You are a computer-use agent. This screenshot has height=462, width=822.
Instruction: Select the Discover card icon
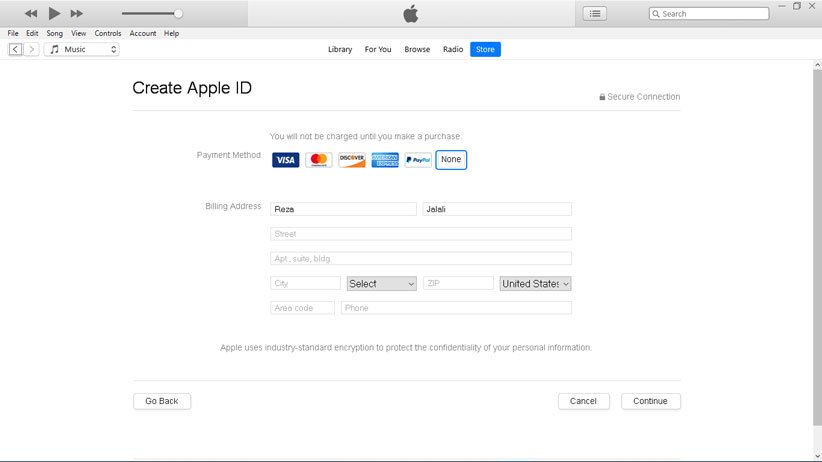(x=352, y=160)
